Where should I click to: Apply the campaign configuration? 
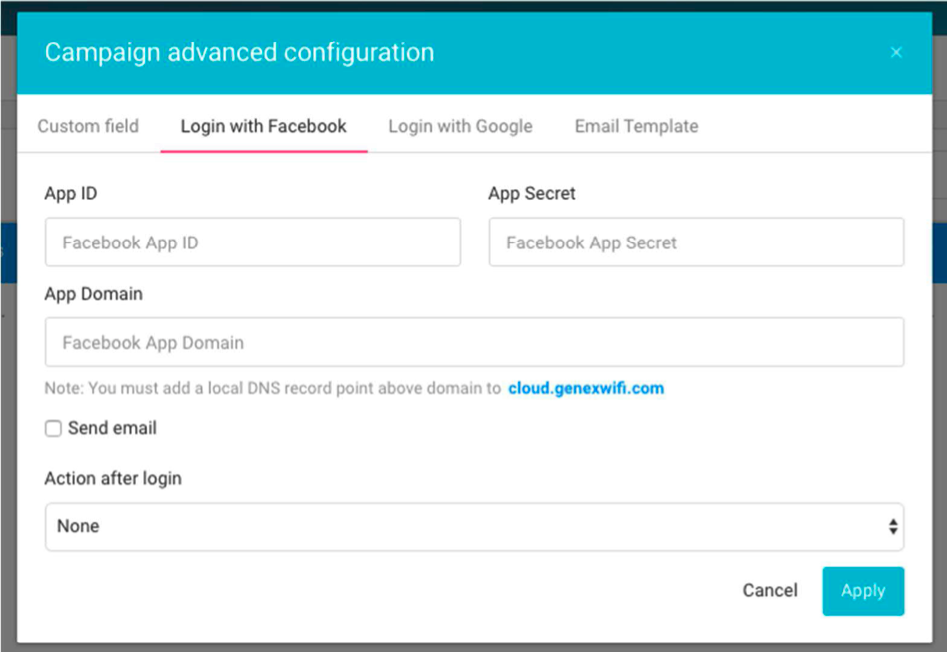(863, 591)
